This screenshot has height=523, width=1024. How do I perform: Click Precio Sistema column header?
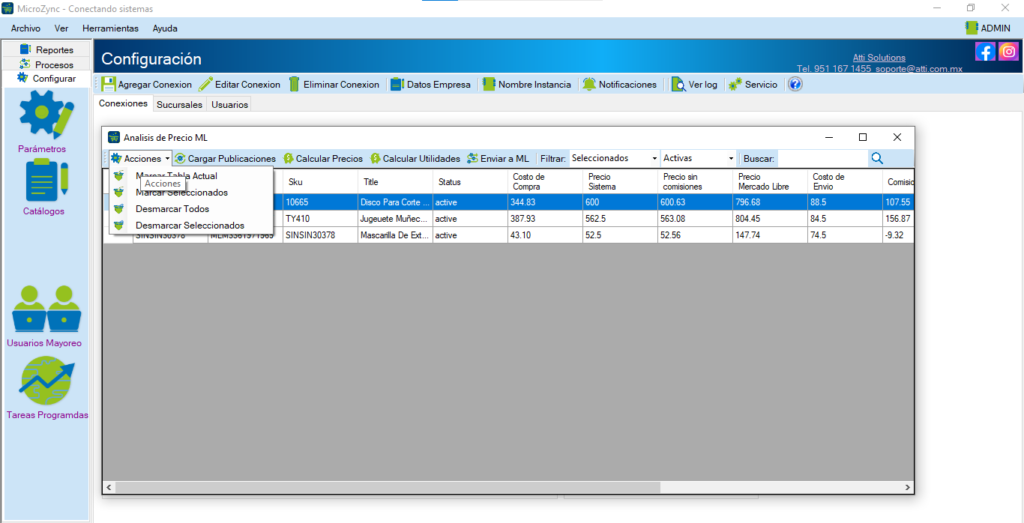pyautogui.click(x=620, y=182)
